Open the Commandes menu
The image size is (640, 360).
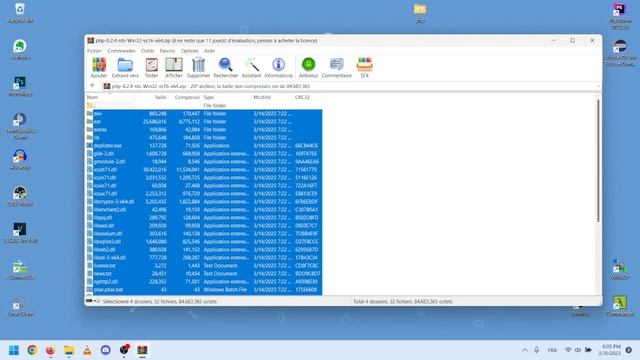click(121, 51)
